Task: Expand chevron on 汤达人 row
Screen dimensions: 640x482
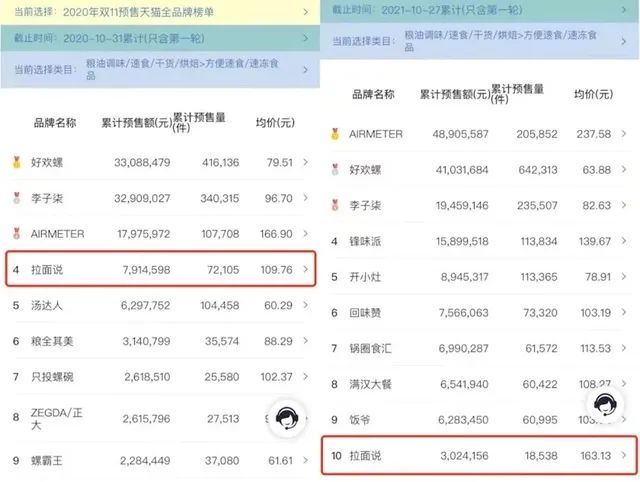Action: point(305,305)
